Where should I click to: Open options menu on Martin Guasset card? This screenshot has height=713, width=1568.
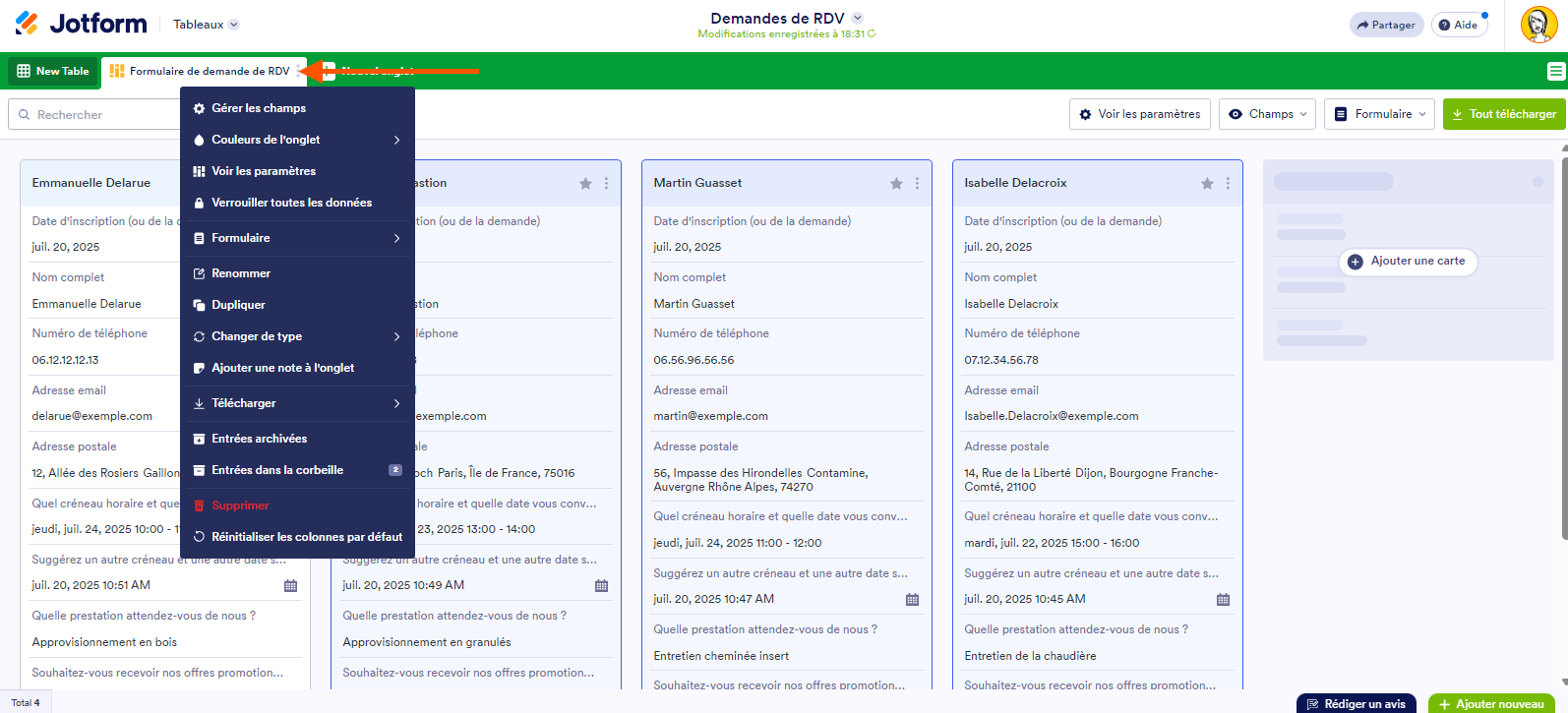(917, 184)
